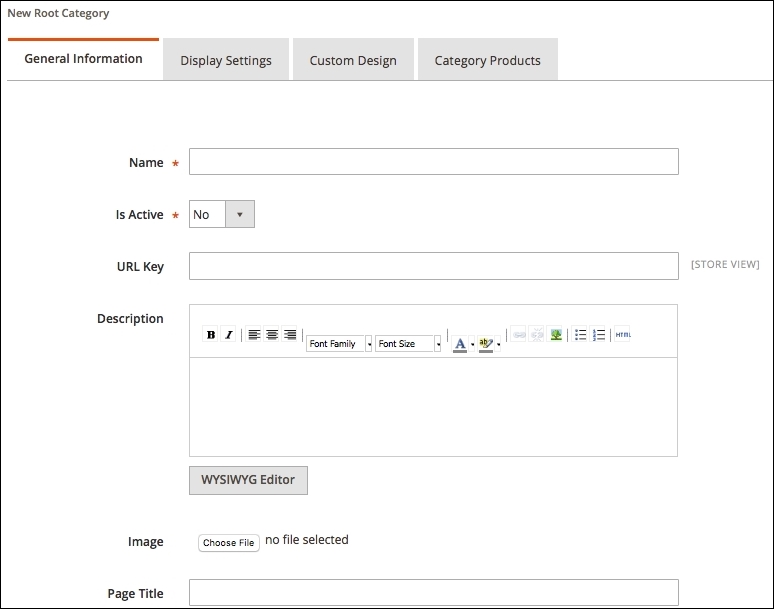Click the unlink icon
Viewport: 774px width, 609px height.
click(x=537, y=335)
